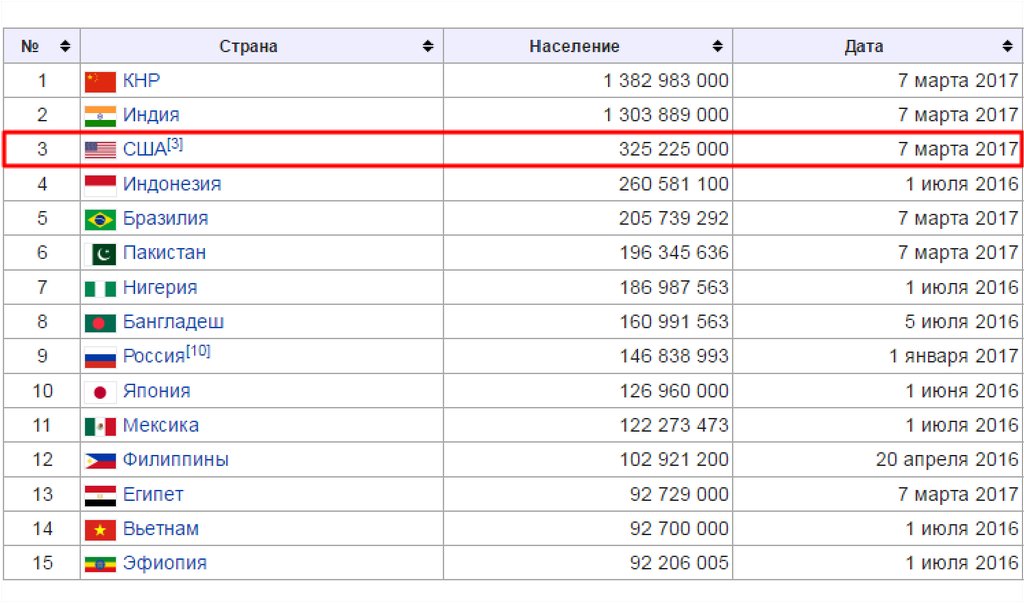Click the Египет population cell 92 729 000

click(x=679, y=494)
